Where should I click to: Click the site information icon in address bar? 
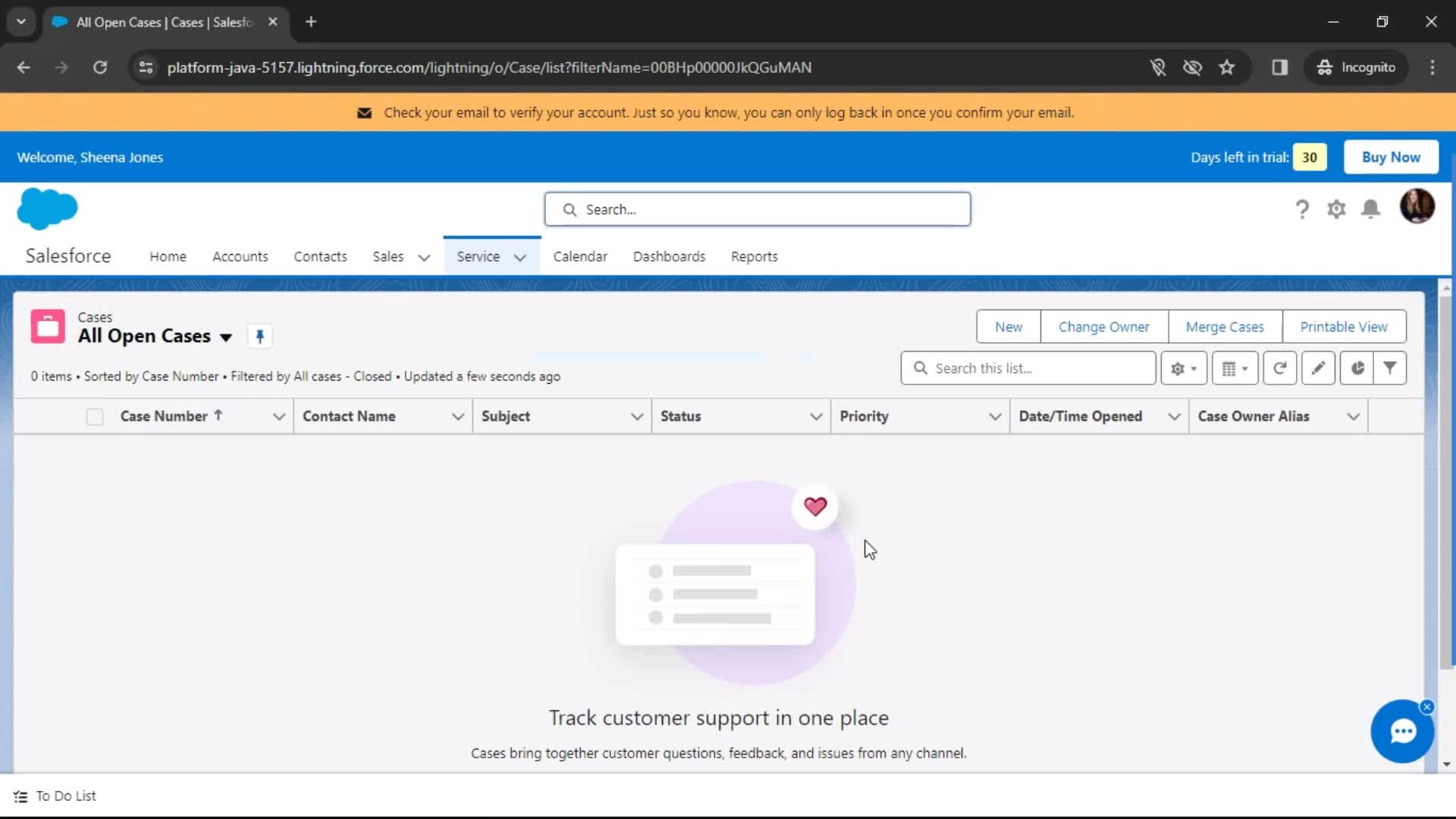coord(146,67)
